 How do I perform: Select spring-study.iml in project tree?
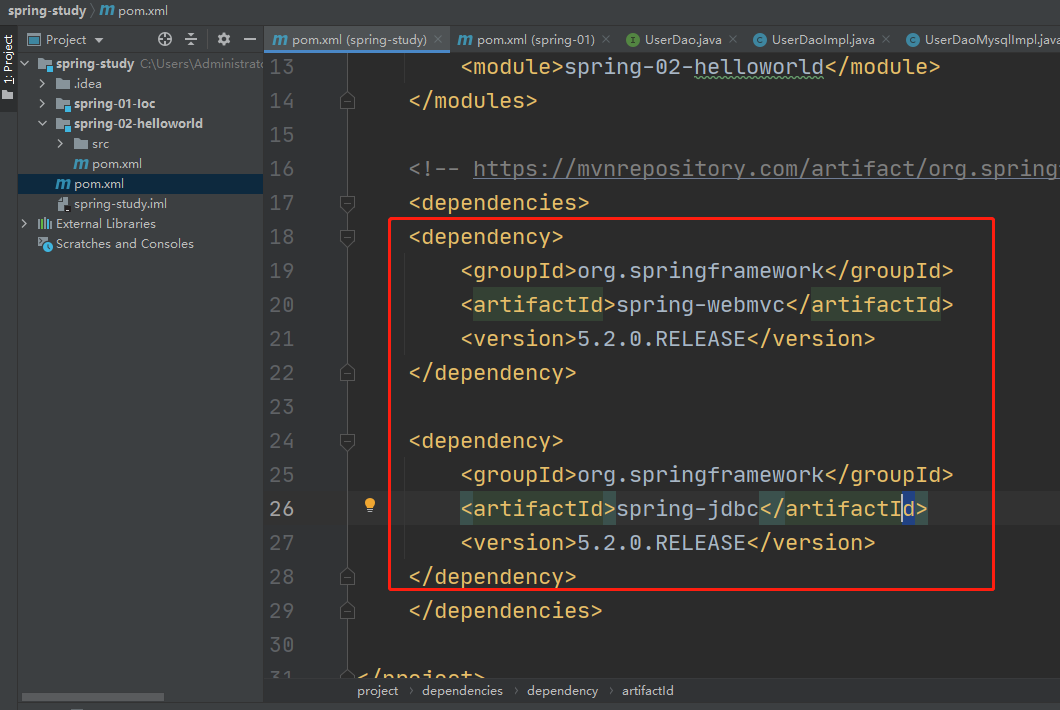point(120,204)
